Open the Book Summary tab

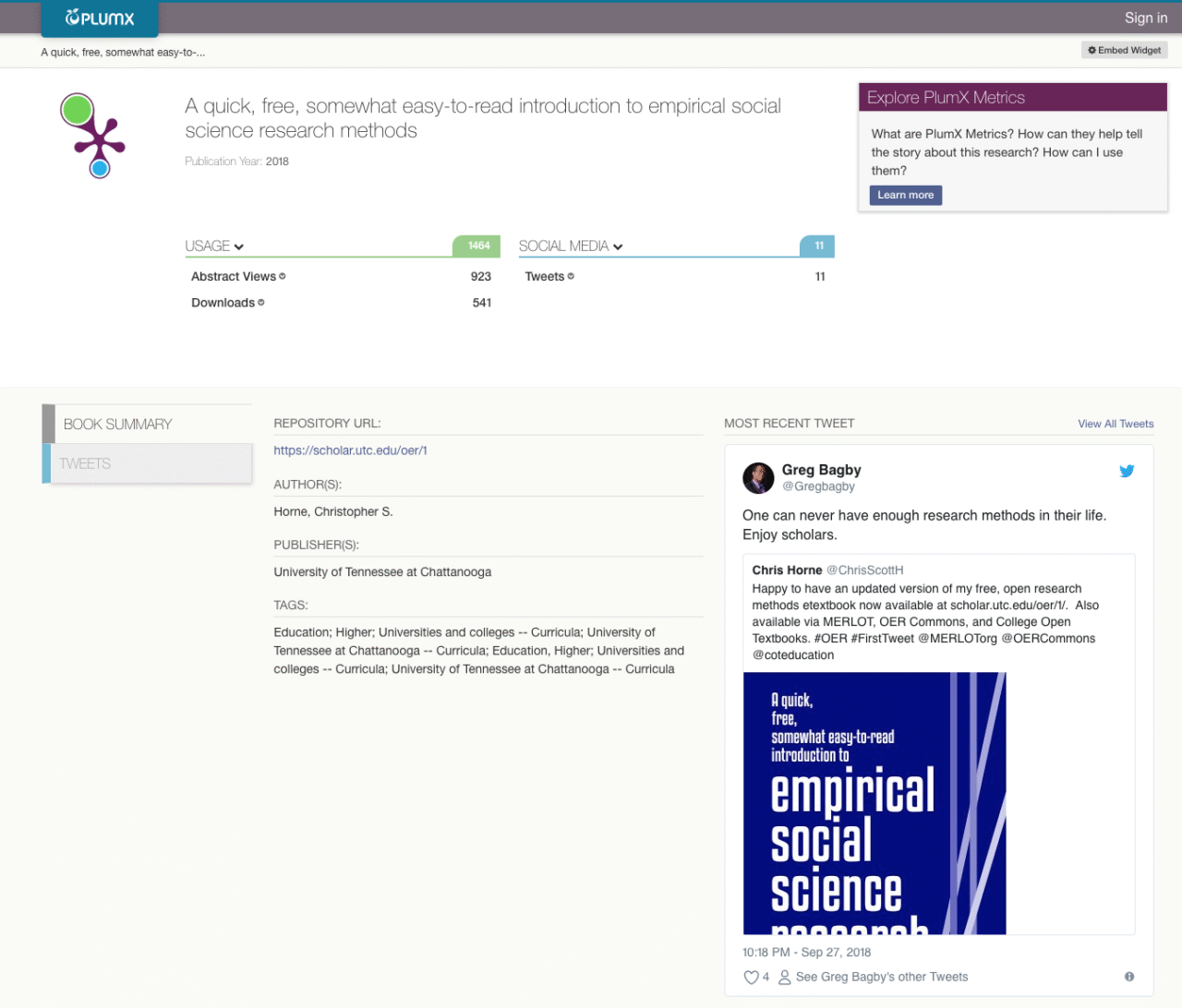click(x=117, y=425)
